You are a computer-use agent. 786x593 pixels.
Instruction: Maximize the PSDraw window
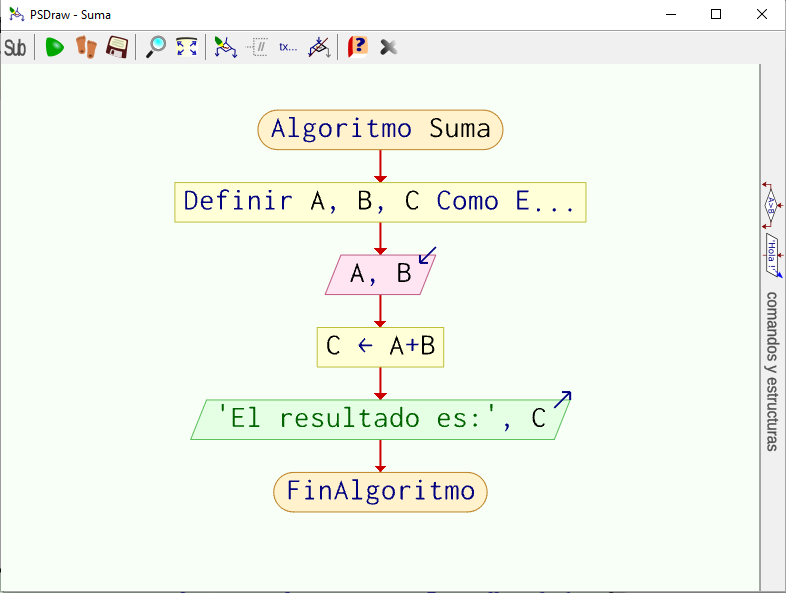(x=716, y=15)
